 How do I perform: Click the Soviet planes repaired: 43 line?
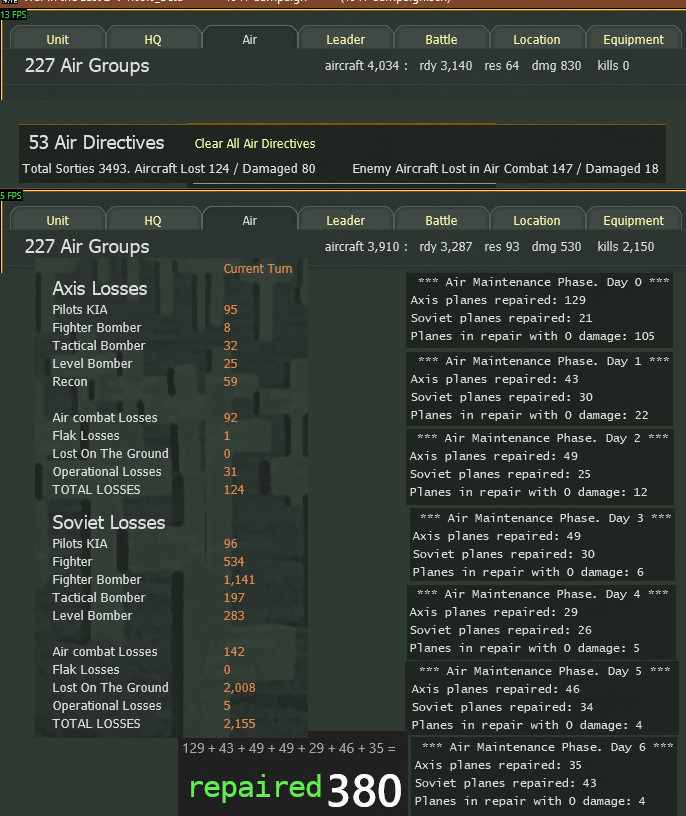[505, 783]
